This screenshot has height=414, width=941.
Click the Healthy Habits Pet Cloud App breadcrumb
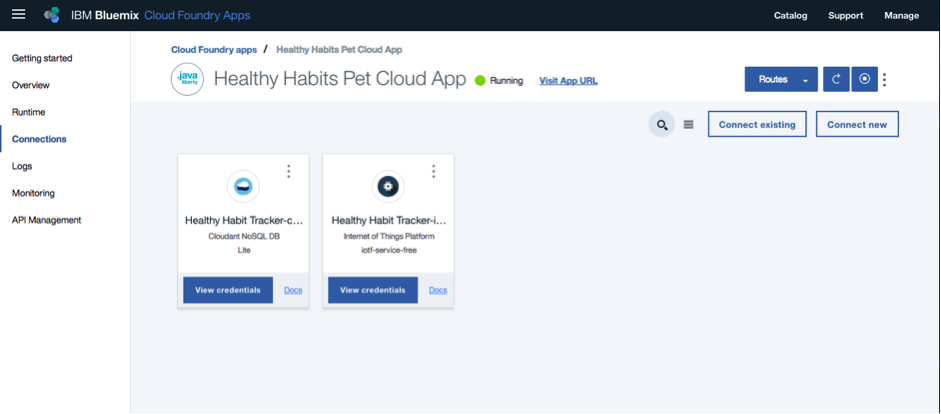point(339,50)
